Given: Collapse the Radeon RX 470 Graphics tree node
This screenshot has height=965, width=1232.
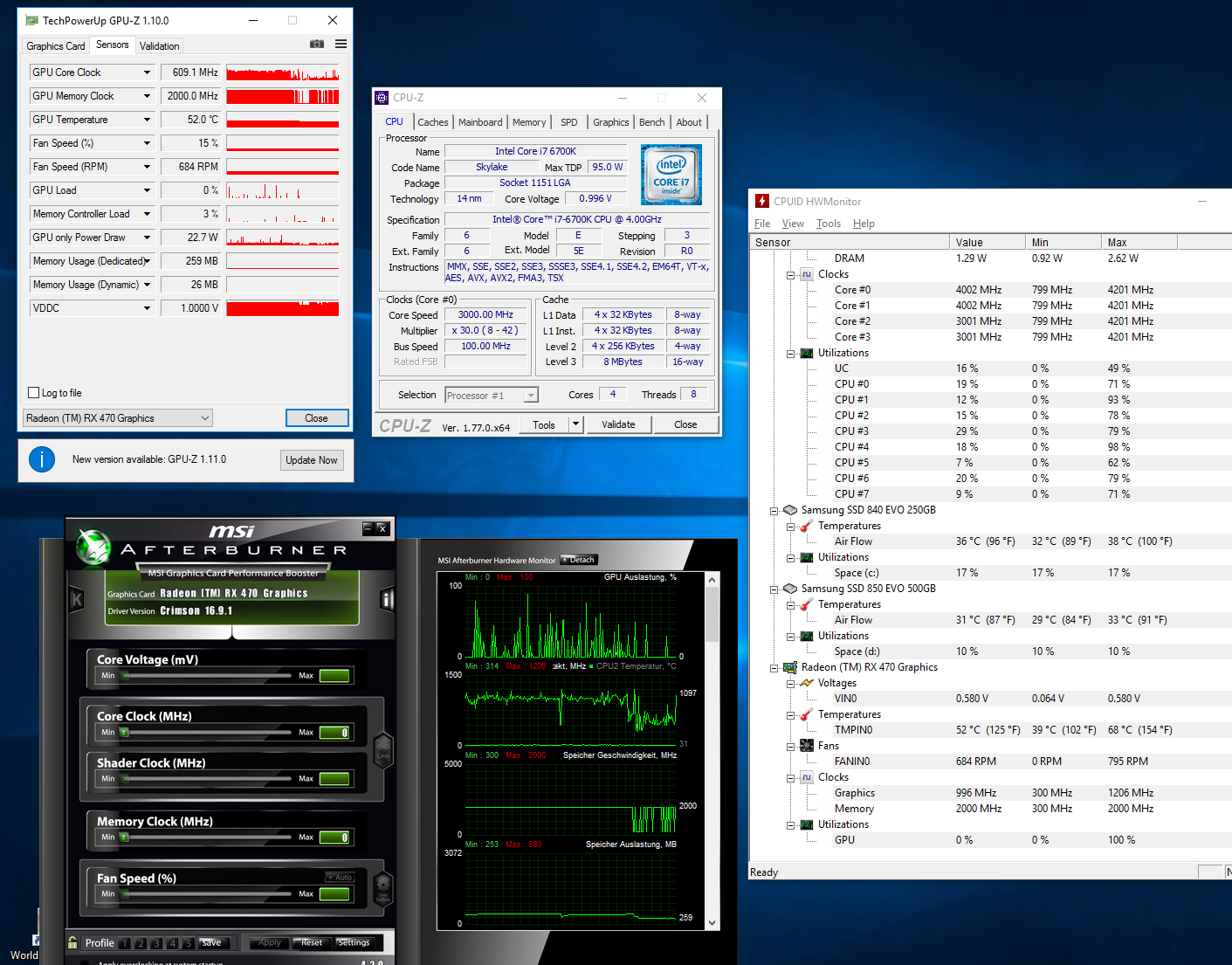Looking at the screenshot, I should coord(774,668).
